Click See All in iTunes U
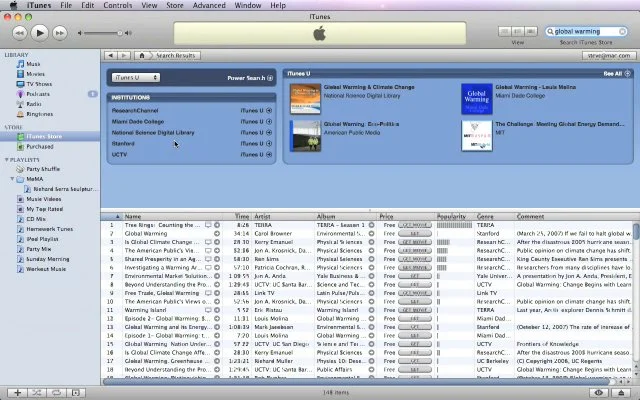This screenshot has height=400, width=640. 617,73
